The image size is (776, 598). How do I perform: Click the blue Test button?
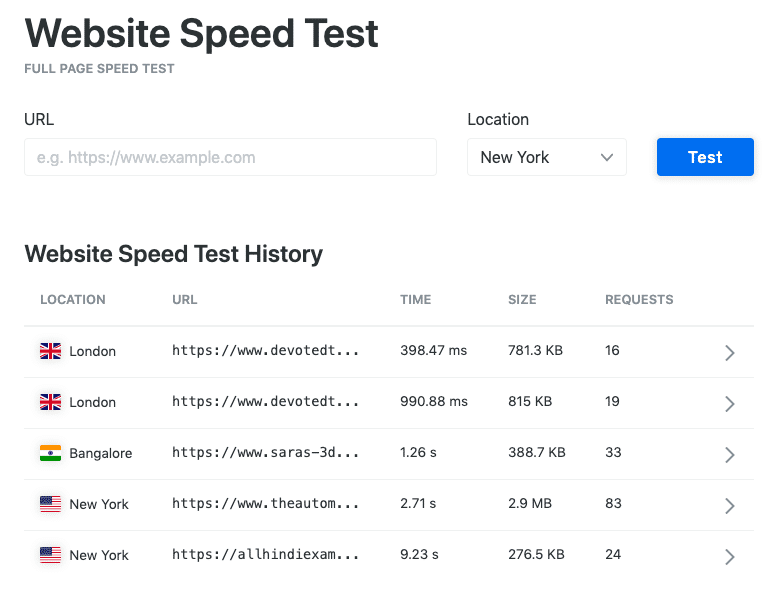point(705,157)
